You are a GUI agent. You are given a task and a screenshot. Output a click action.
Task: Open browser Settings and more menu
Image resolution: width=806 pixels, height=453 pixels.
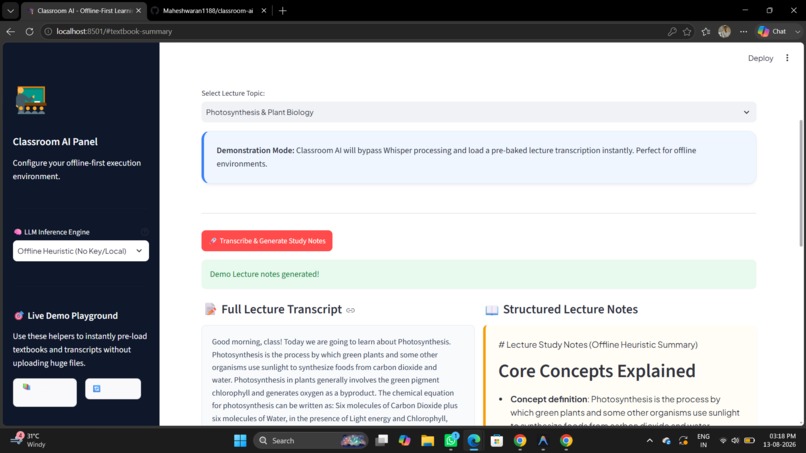pos(743,31)
